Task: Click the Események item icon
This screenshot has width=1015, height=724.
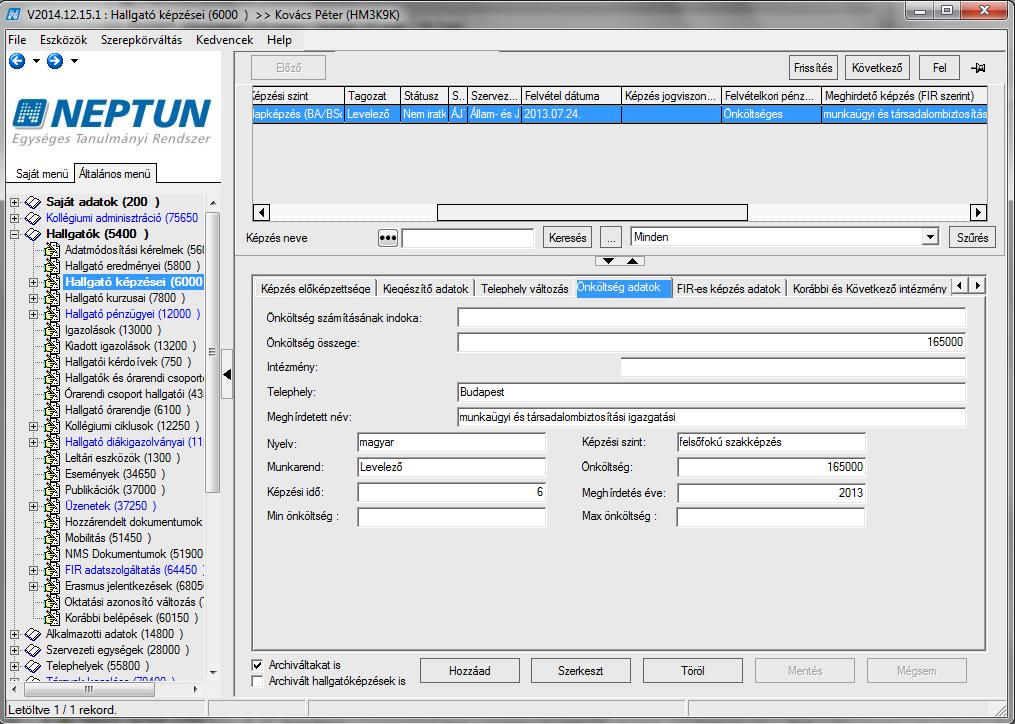Action: click(x=52, y=474)
